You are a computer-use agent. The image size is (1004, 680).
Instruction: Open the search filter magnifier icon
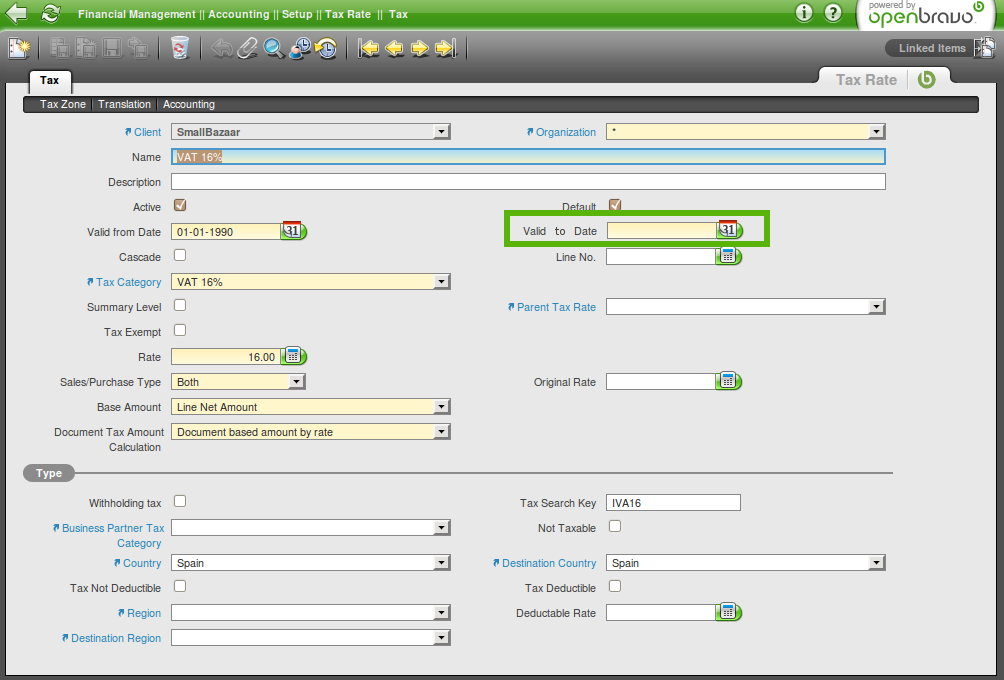(273, 48)
